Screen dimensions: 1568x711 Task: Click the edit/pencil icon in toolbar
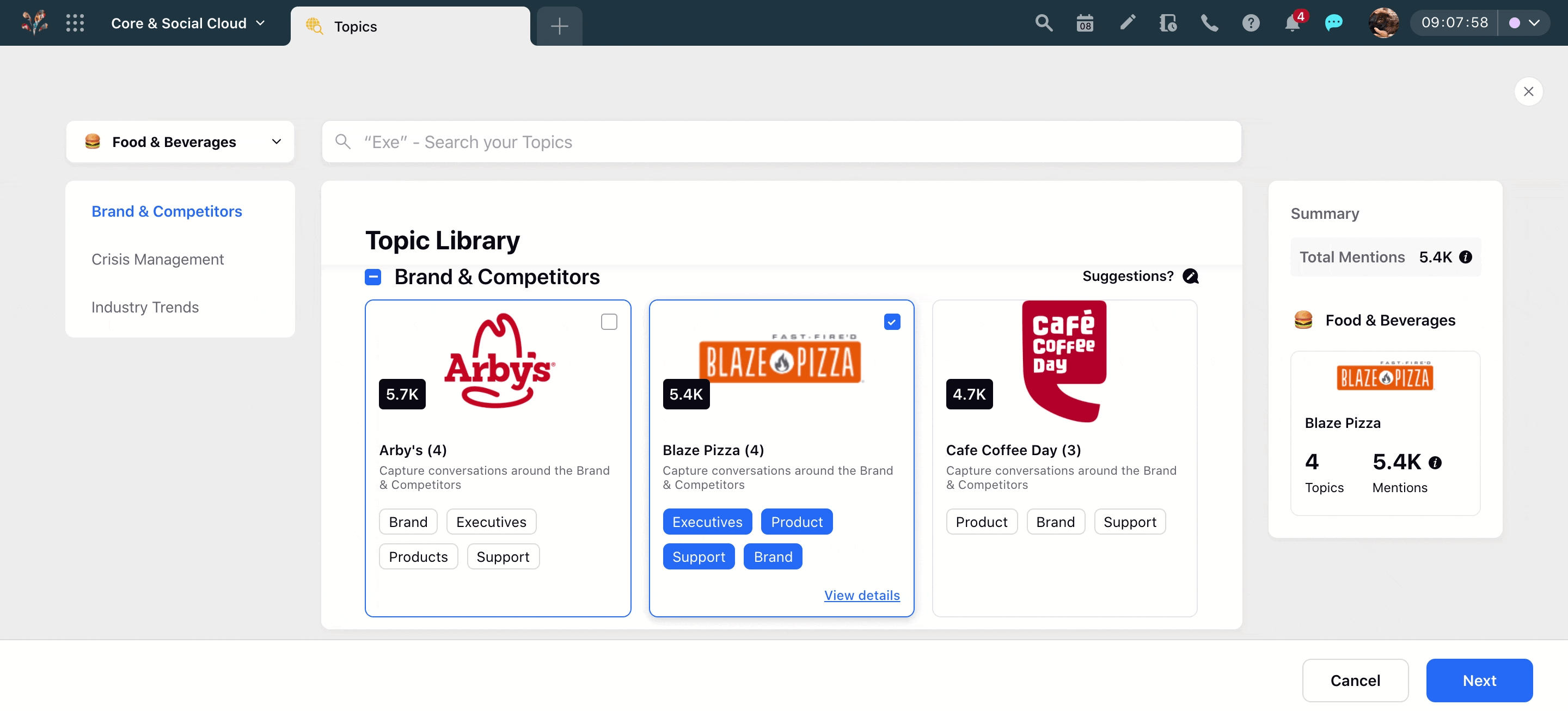point(1127,22)
